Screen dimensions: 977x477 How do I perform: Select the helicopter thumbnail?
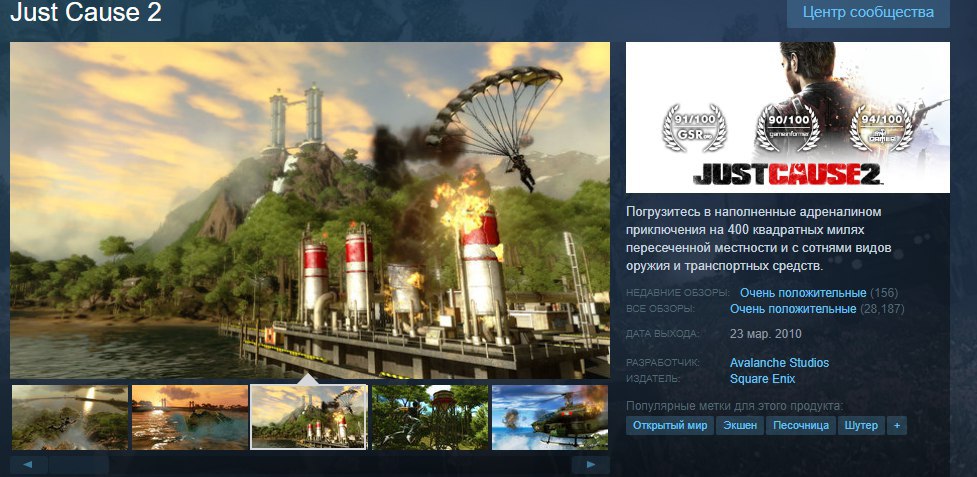coord(550,417)
